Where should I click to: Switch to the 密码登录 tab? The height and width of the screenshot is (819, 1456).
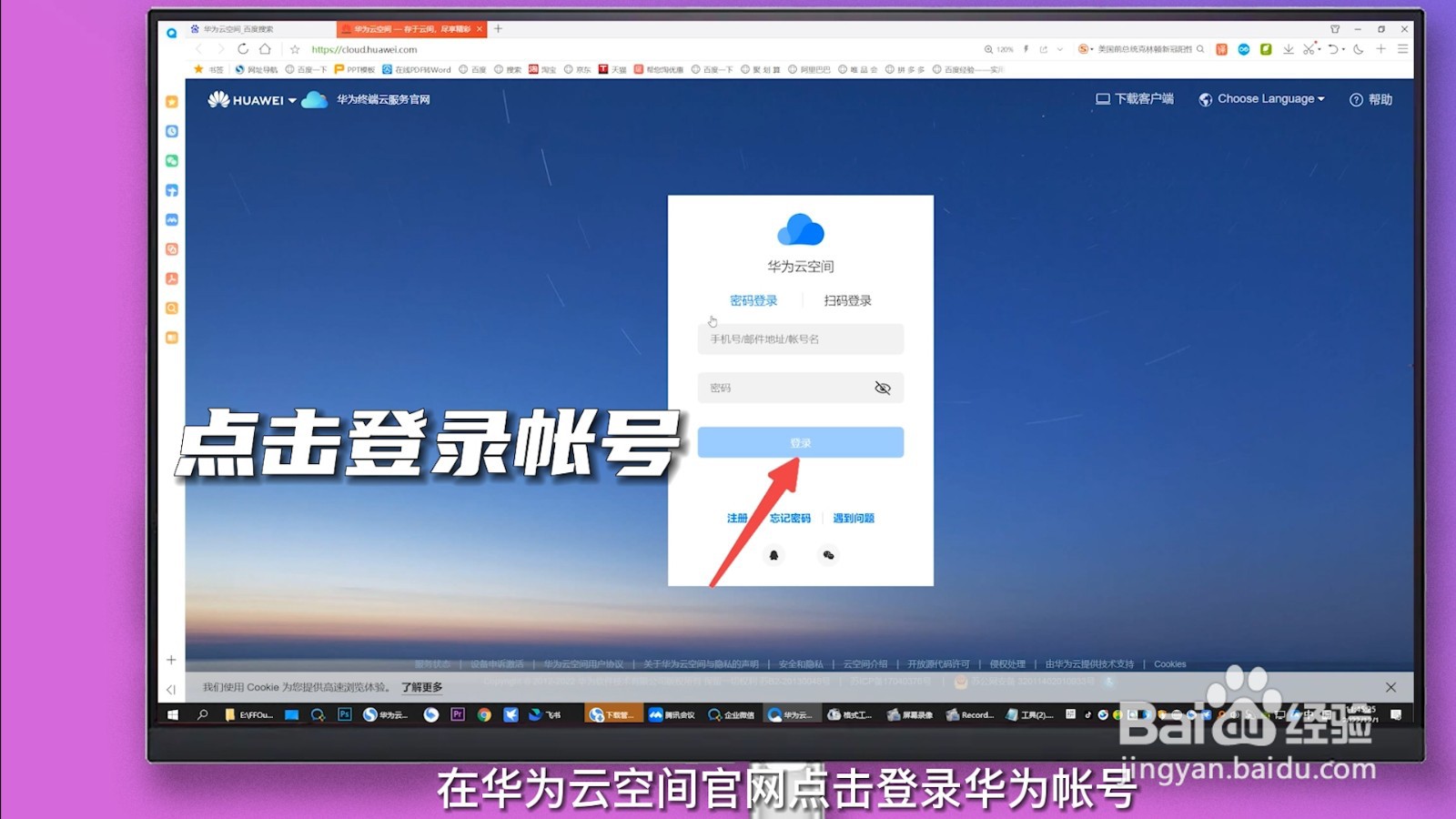click(753, 300)
